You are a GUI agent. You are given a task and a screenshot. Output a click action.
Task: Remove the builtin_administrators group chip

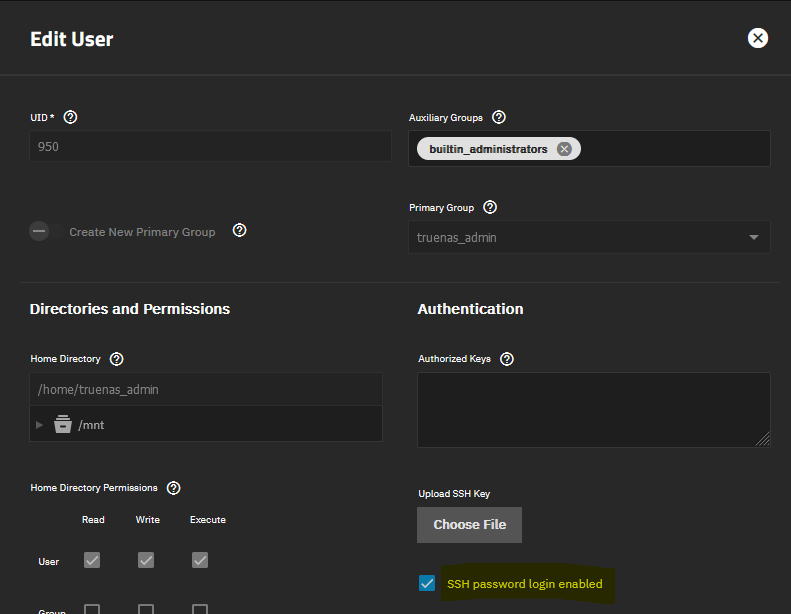coord(564,149)
